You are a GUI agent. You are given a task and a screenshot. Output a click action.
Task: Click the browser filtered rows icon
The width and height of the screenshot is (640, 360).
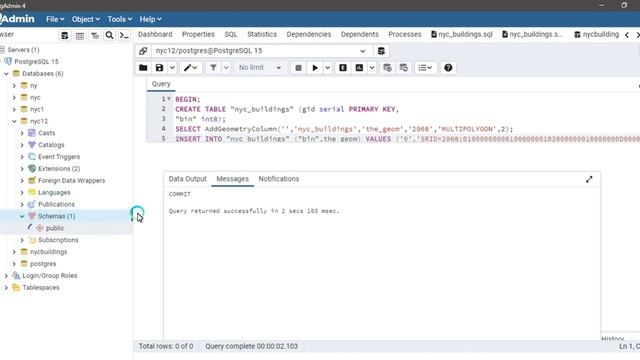(x=95, y=36)
